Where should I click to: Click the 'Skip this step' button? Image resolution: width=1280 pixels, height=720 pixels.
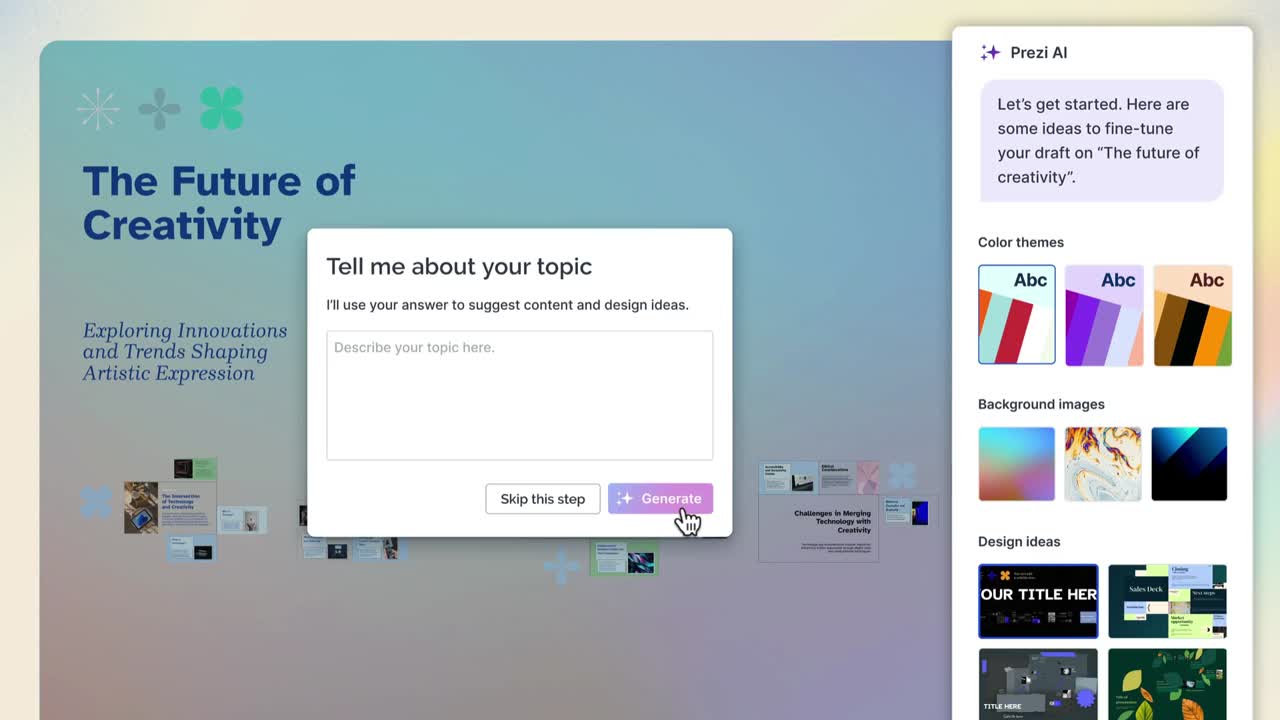tap(542, 499)
